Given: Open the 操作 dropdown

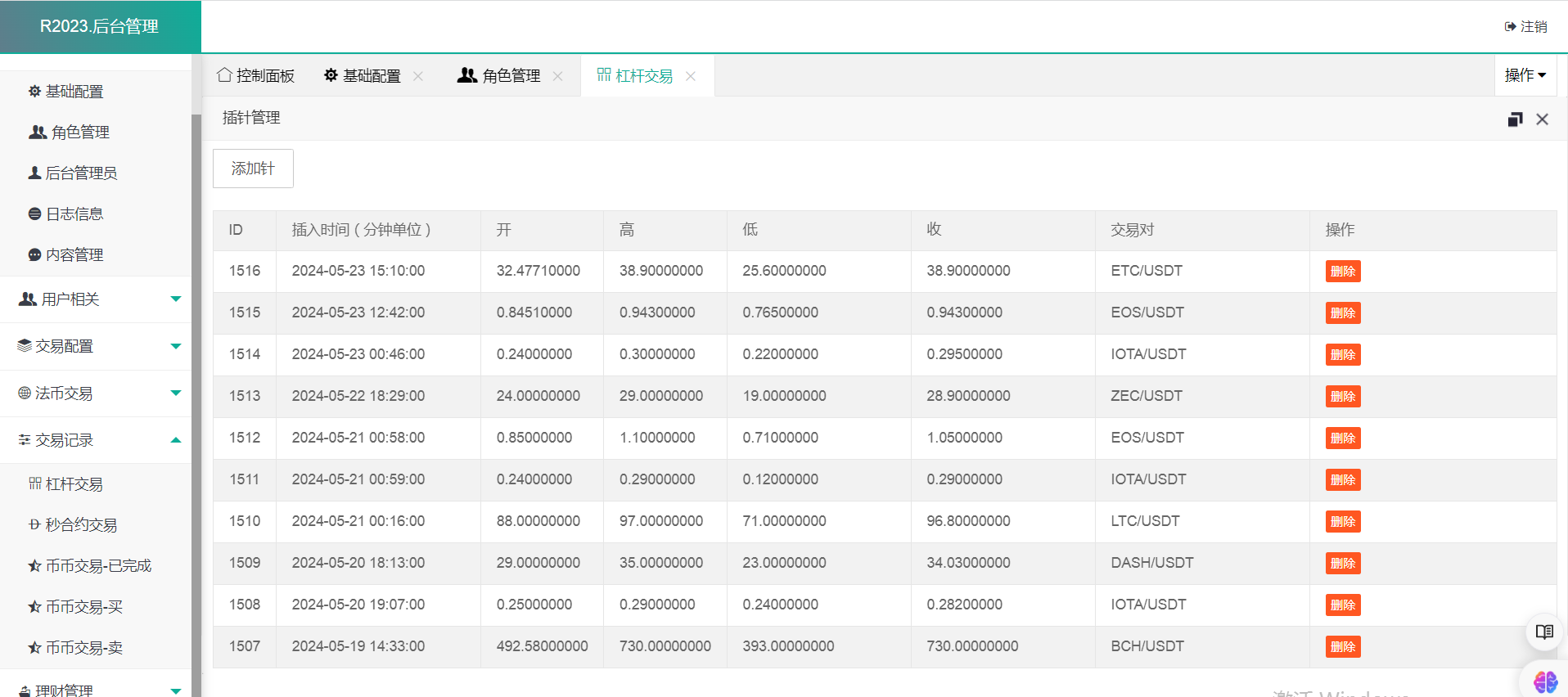Looking at the screenshot, I should 1525,75.
